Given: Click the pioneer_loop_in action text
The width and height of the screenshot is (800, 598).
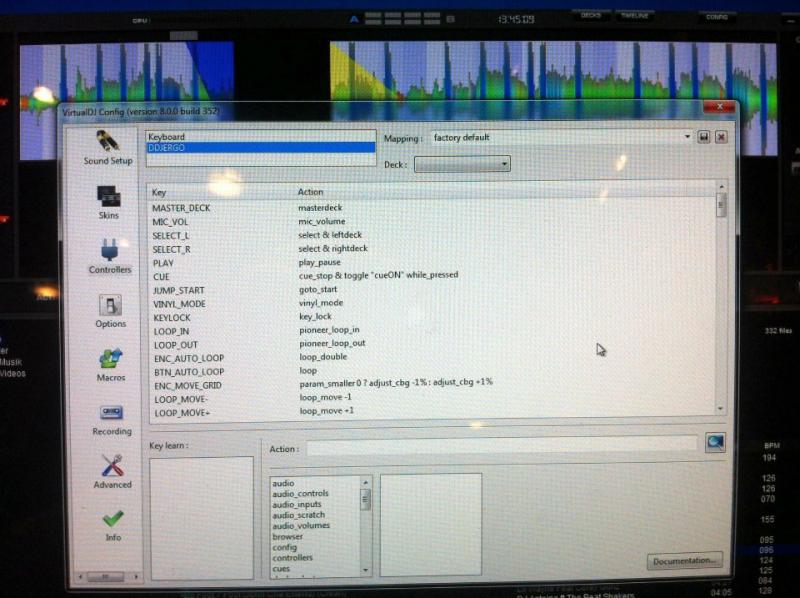Looking at the screenshot, I should click(x=329, y=330).
